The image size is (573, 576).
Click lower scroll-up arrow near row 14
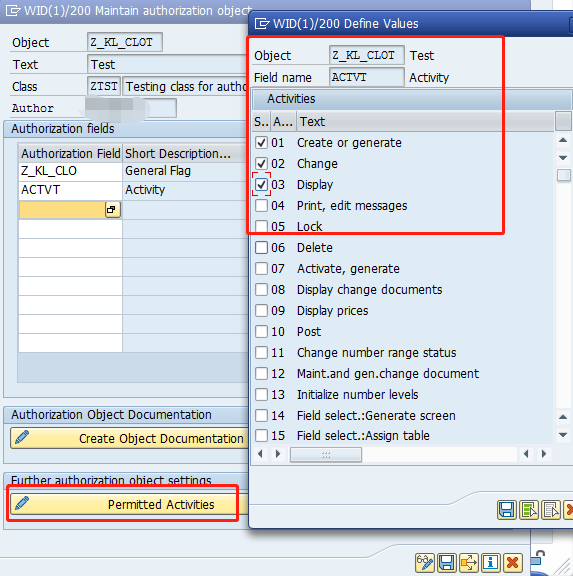(x=563, y=417)
